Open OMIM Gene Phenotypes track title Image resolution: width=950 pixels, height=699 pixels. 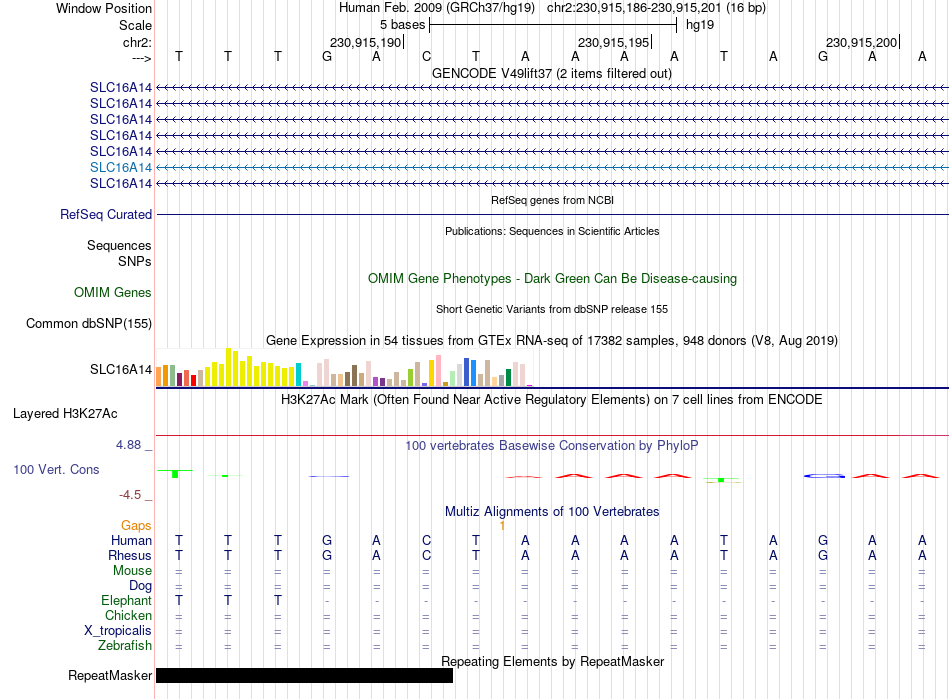(x=552, y=279)
